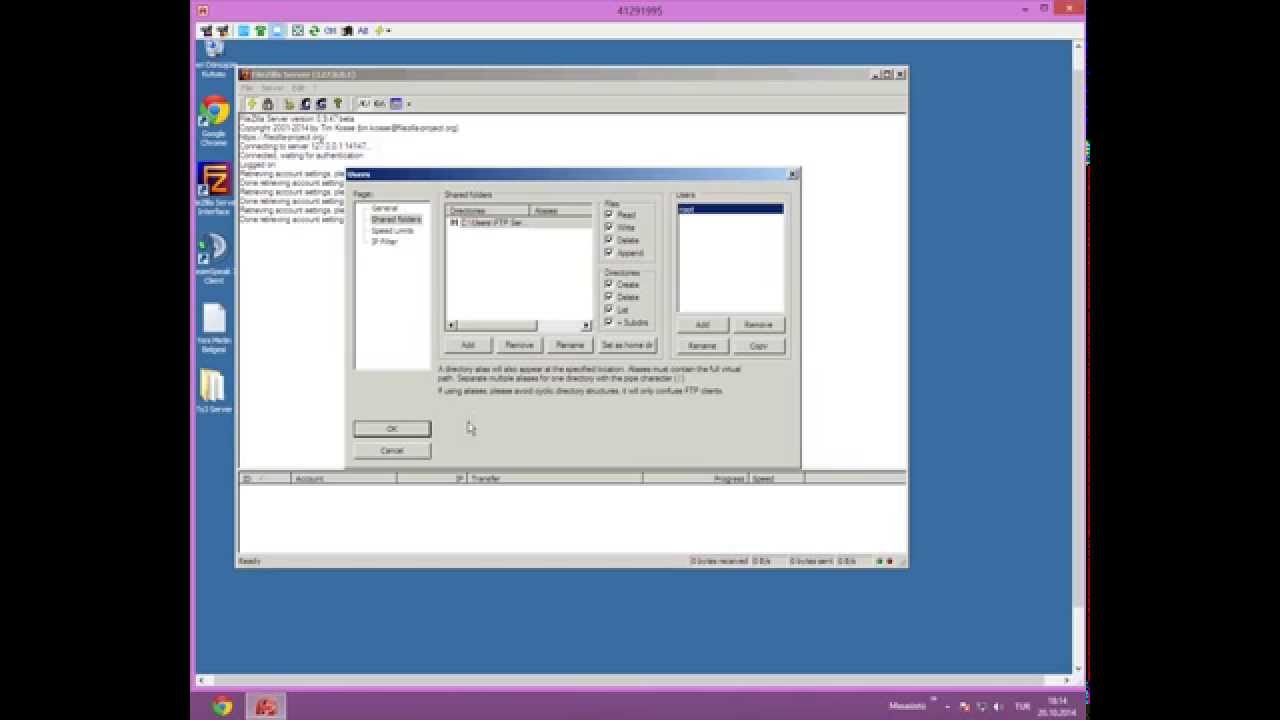
Task: Select General page in Users dialog tree
Action: pos(384,208)
